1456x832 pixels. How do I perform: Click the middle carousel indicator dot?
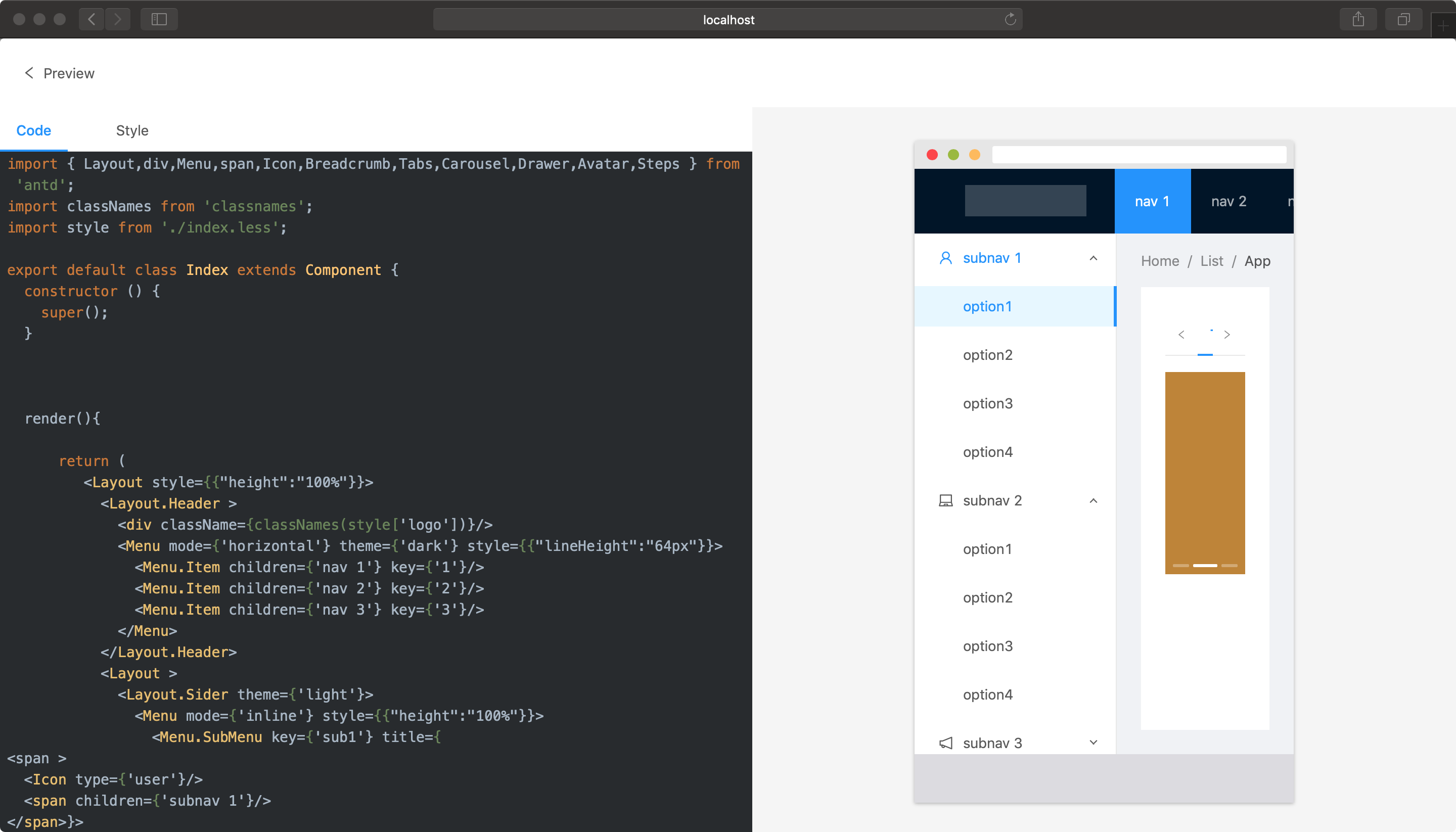tap(1205, 565)
